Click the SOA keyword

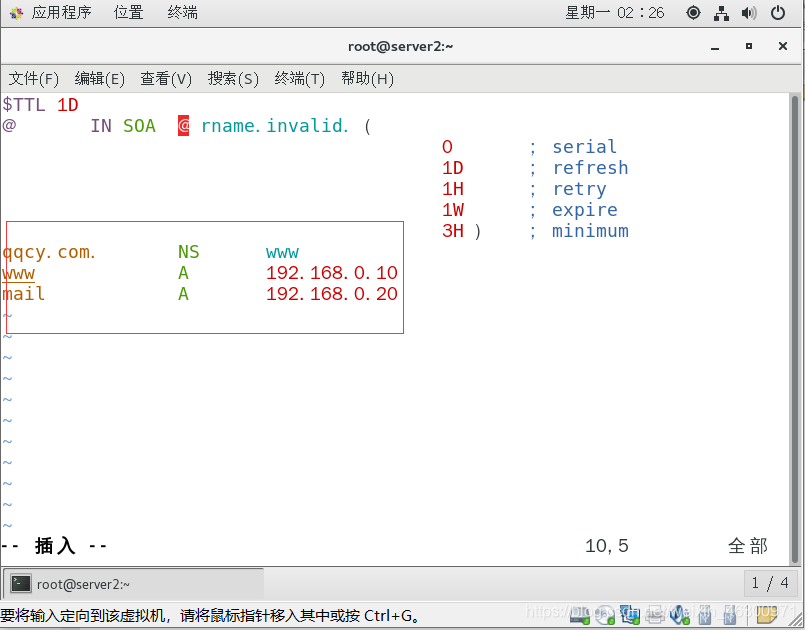(139, 126)
